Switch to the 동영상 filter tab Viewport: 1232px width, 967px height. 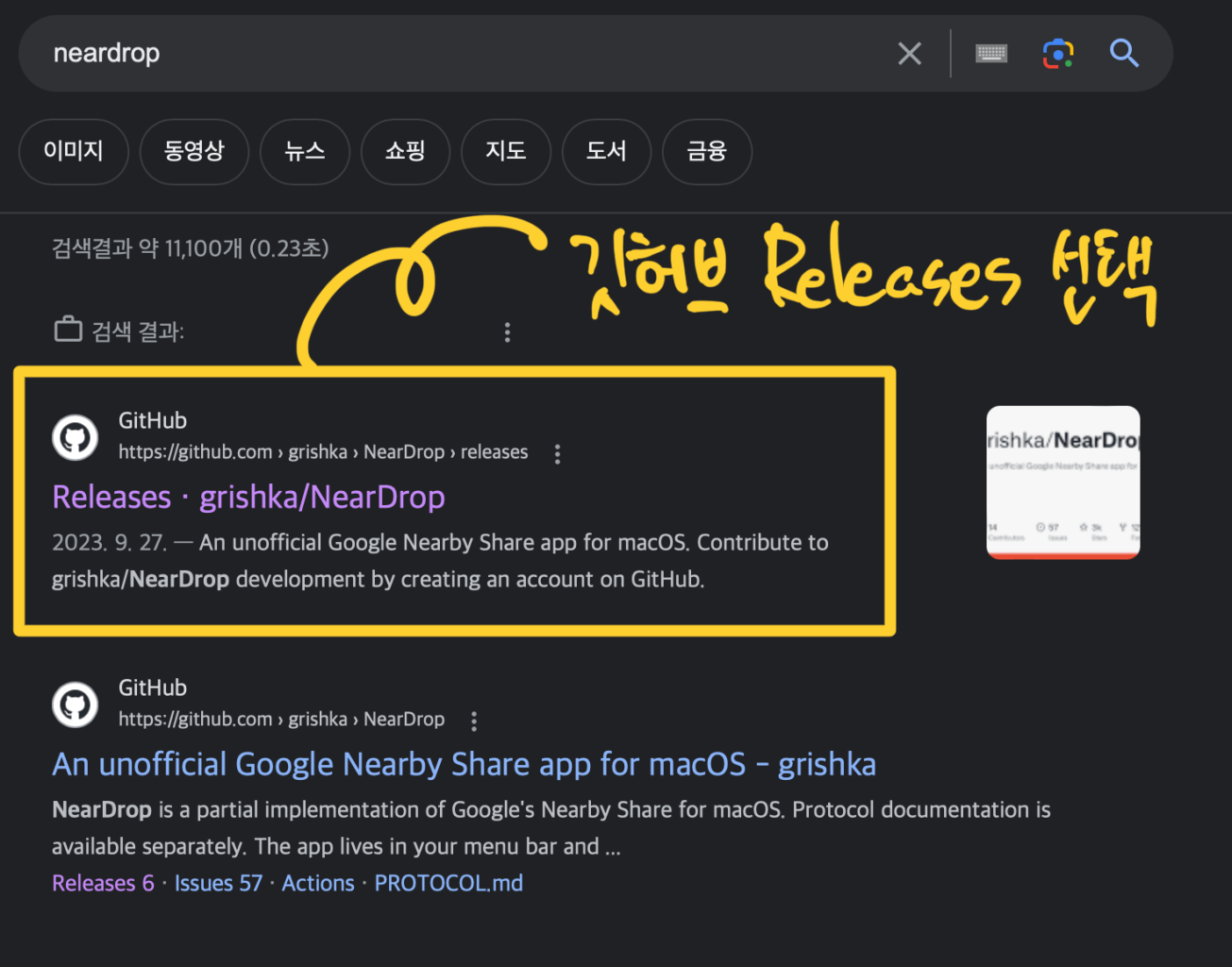click(194, 151)
